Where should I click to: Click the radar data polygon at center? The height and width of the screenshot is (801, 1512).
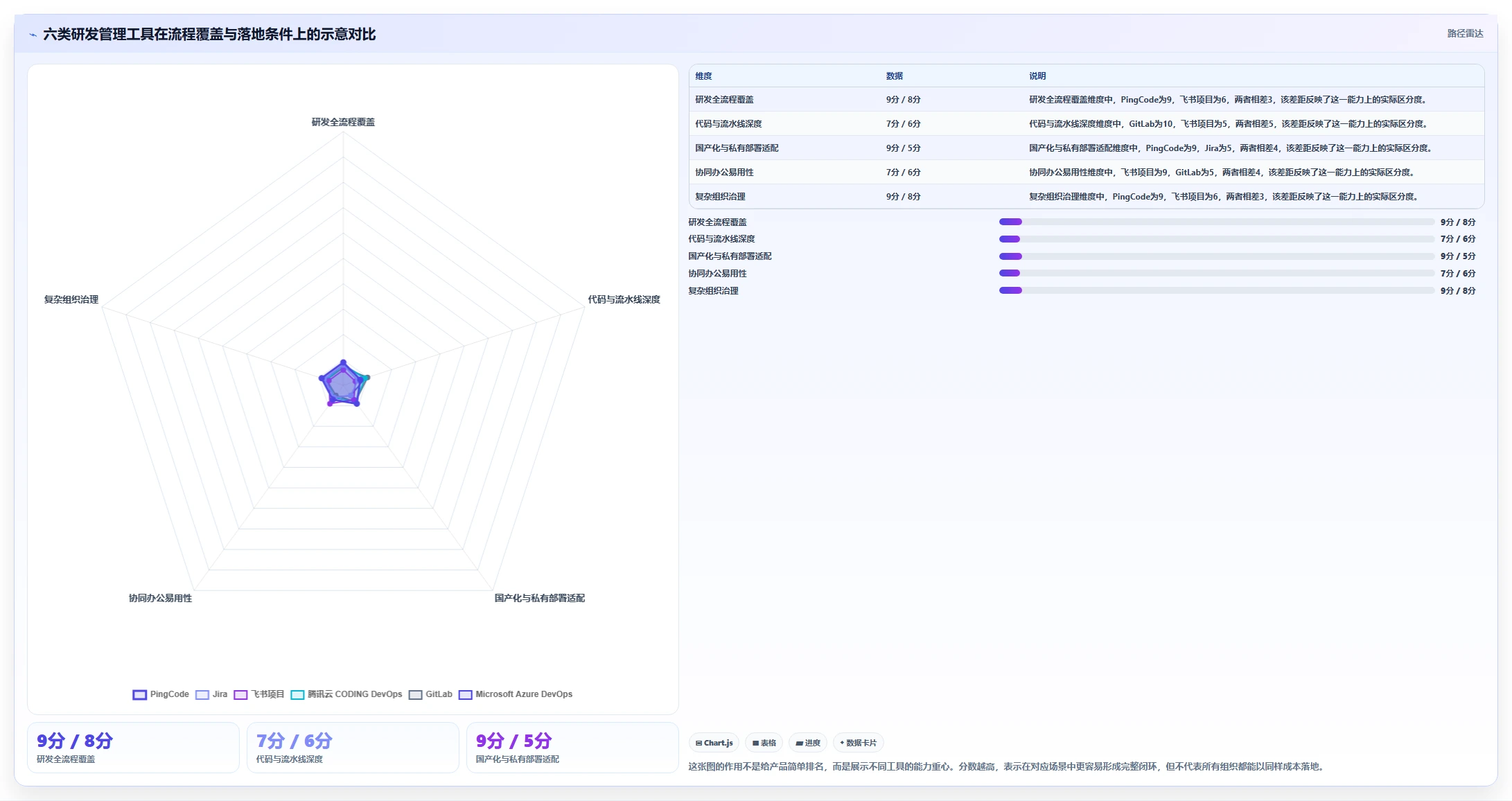point(343,385)
